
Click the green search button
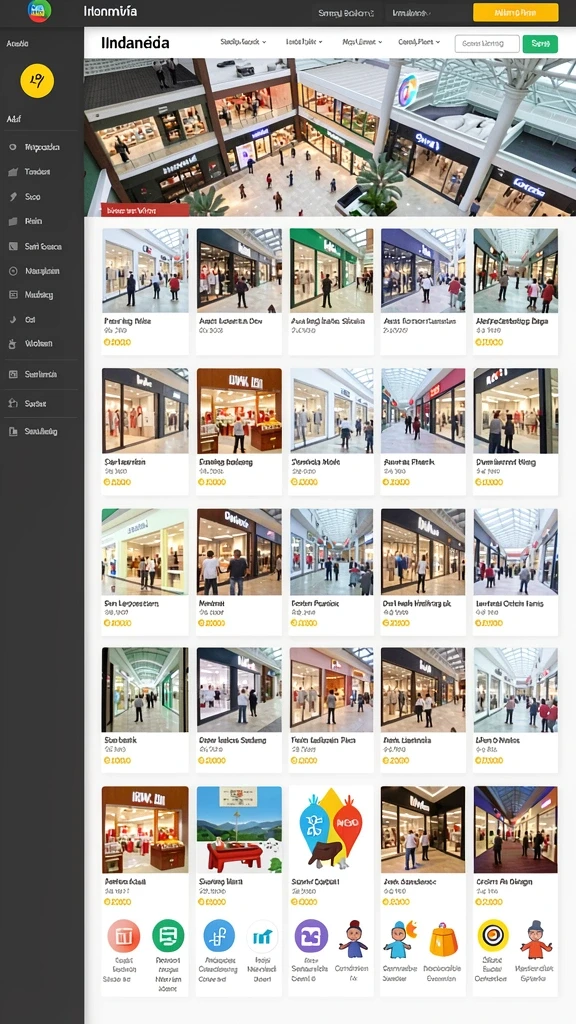[x=540, y=44]
